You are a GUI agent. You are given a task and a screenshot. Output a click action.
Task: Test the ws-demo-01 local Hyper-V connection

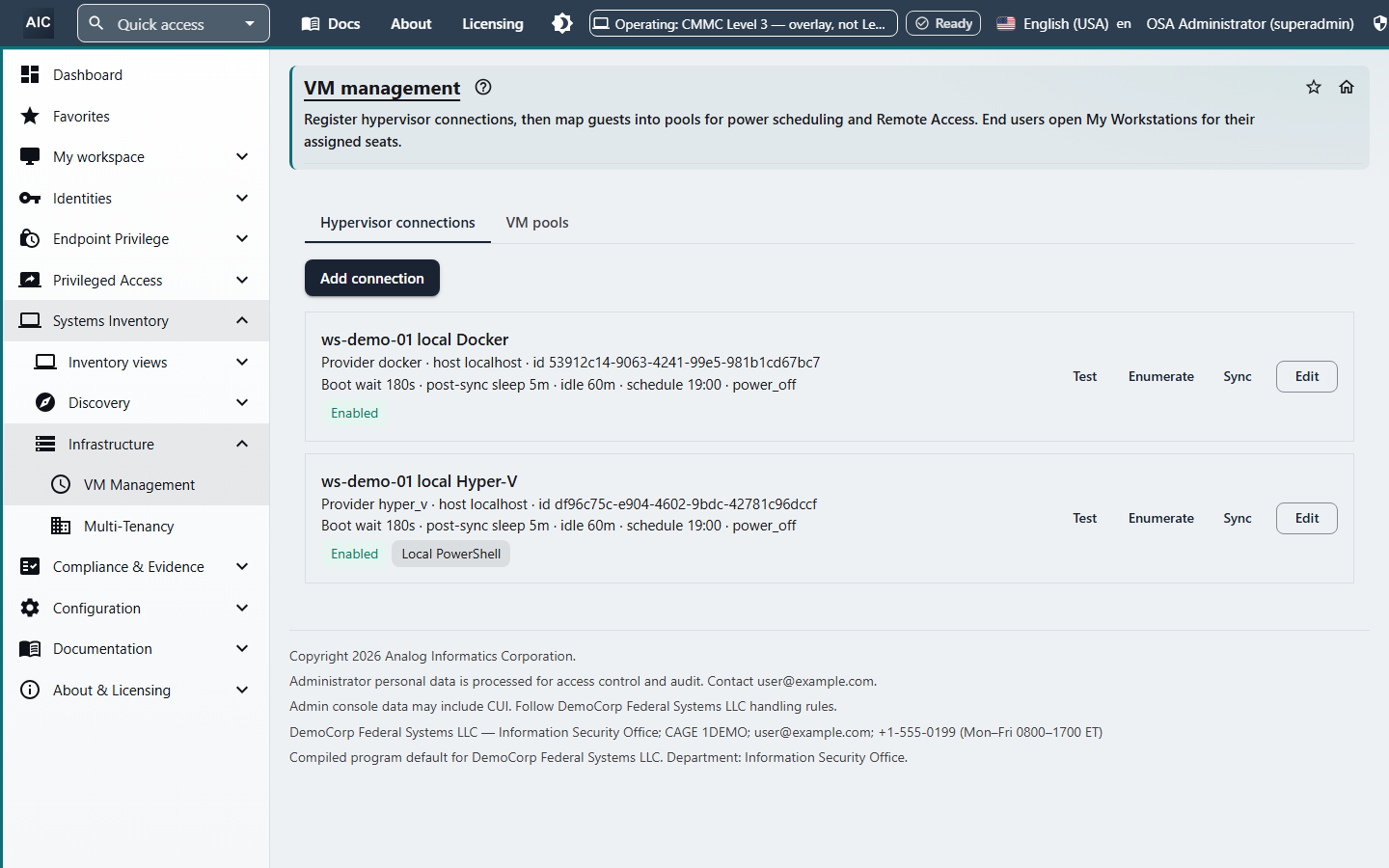click(x=1085, y=518)
